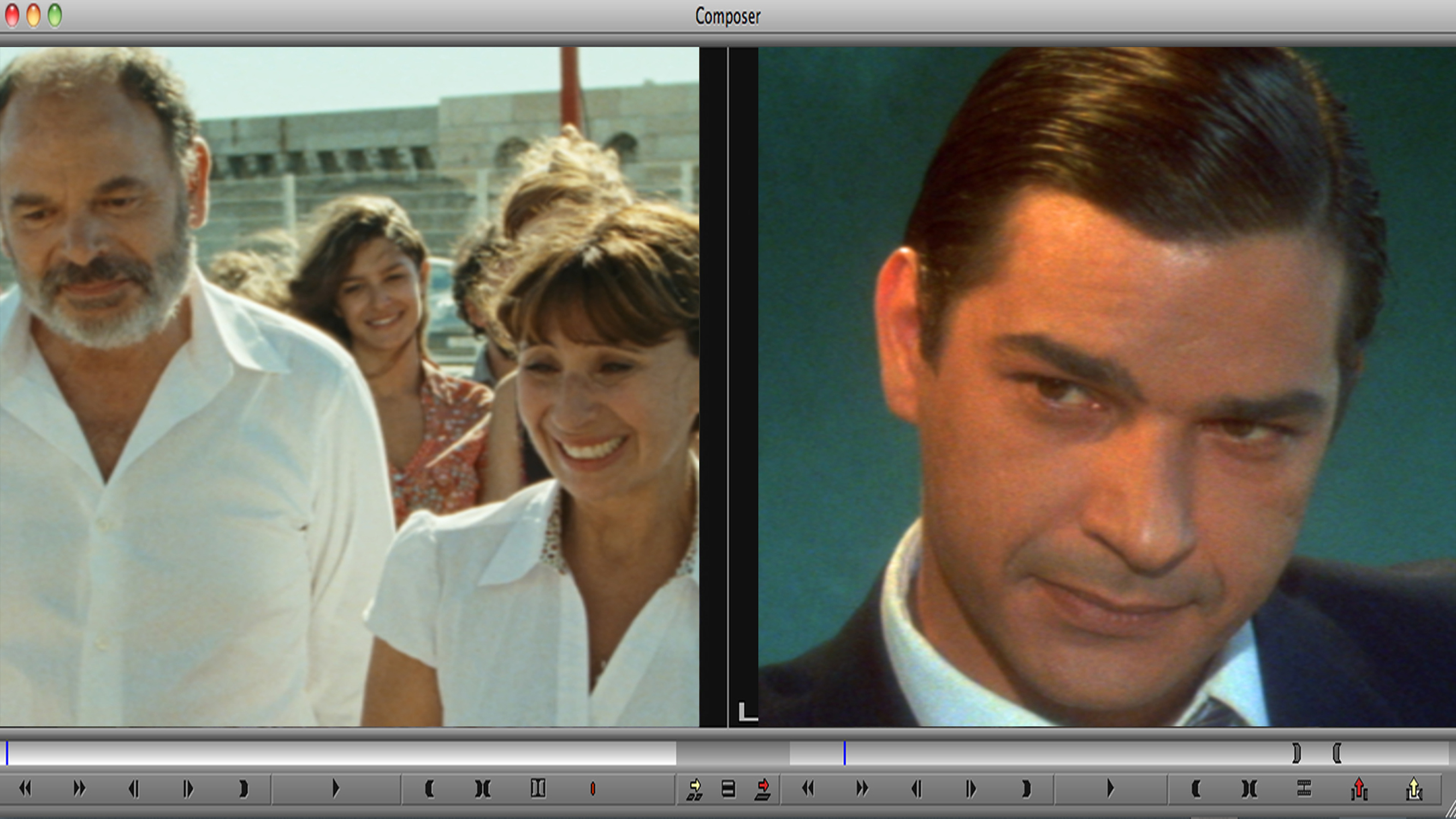Image resolution: width=1456 pixels, height=819 pixels.
Task: Click Extract yellow up-arrow button
Action: 1413,788
